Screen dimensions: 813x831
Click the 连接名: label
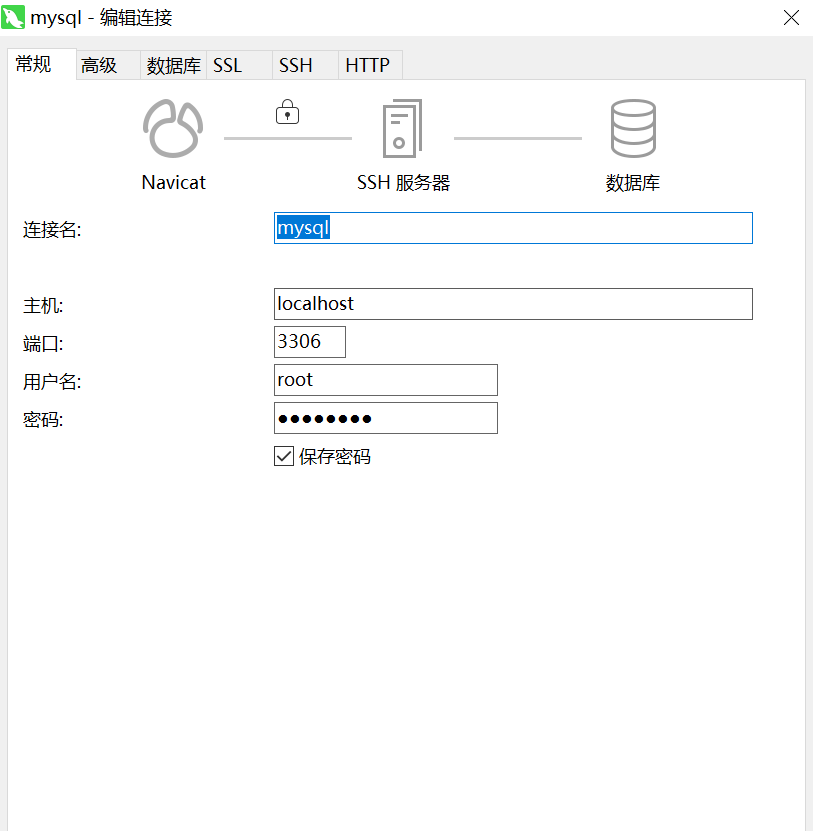tap(52, 230)
